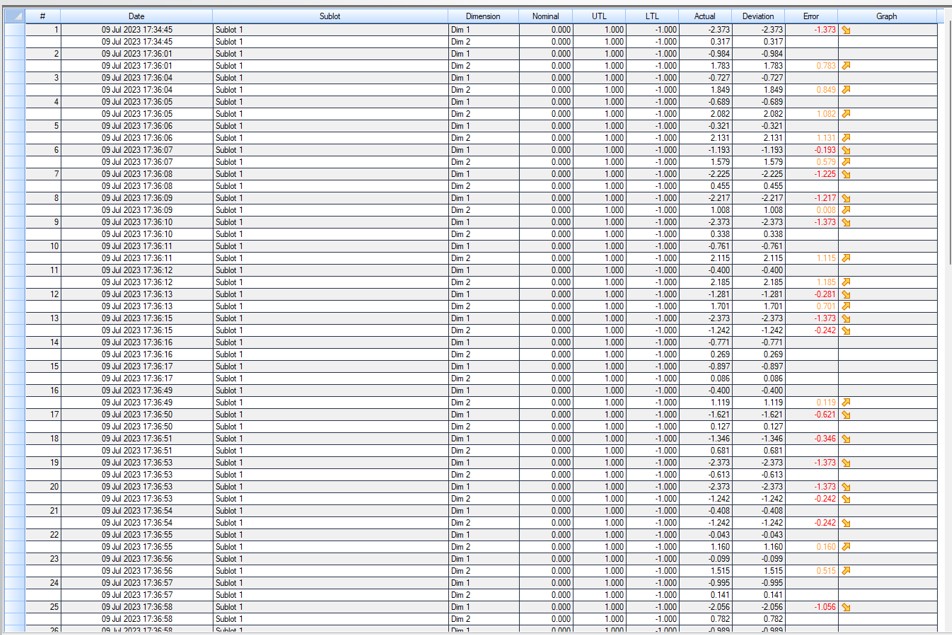
Task: Click up-arrow graph icon beside error 1.082
Action: tap(846, 114)
